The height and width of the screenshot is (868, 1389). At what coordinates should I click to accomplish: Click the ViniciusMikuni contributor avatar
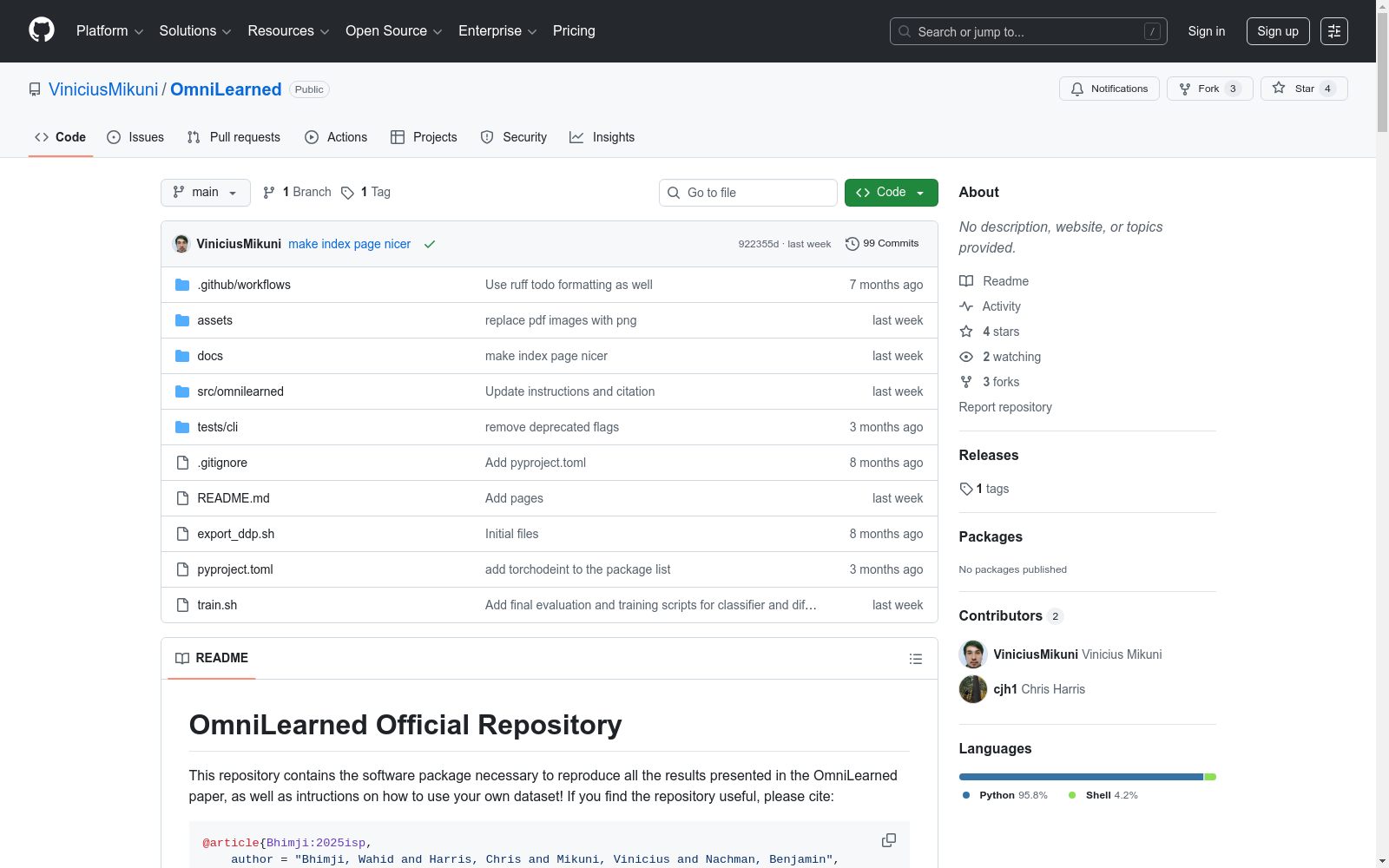[973, 654]
